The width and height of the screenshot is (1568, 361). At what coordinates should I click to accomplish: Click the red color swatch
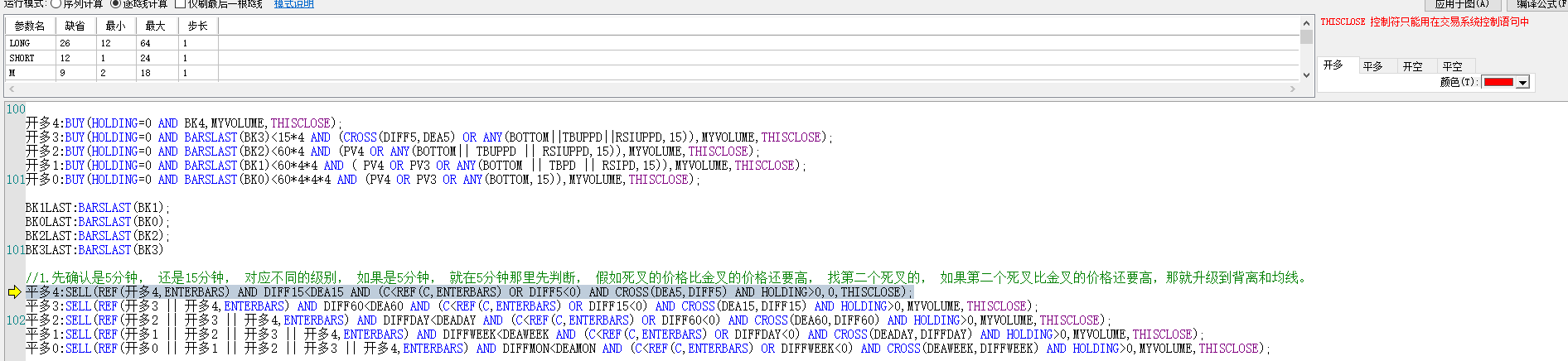(1498, 83)
